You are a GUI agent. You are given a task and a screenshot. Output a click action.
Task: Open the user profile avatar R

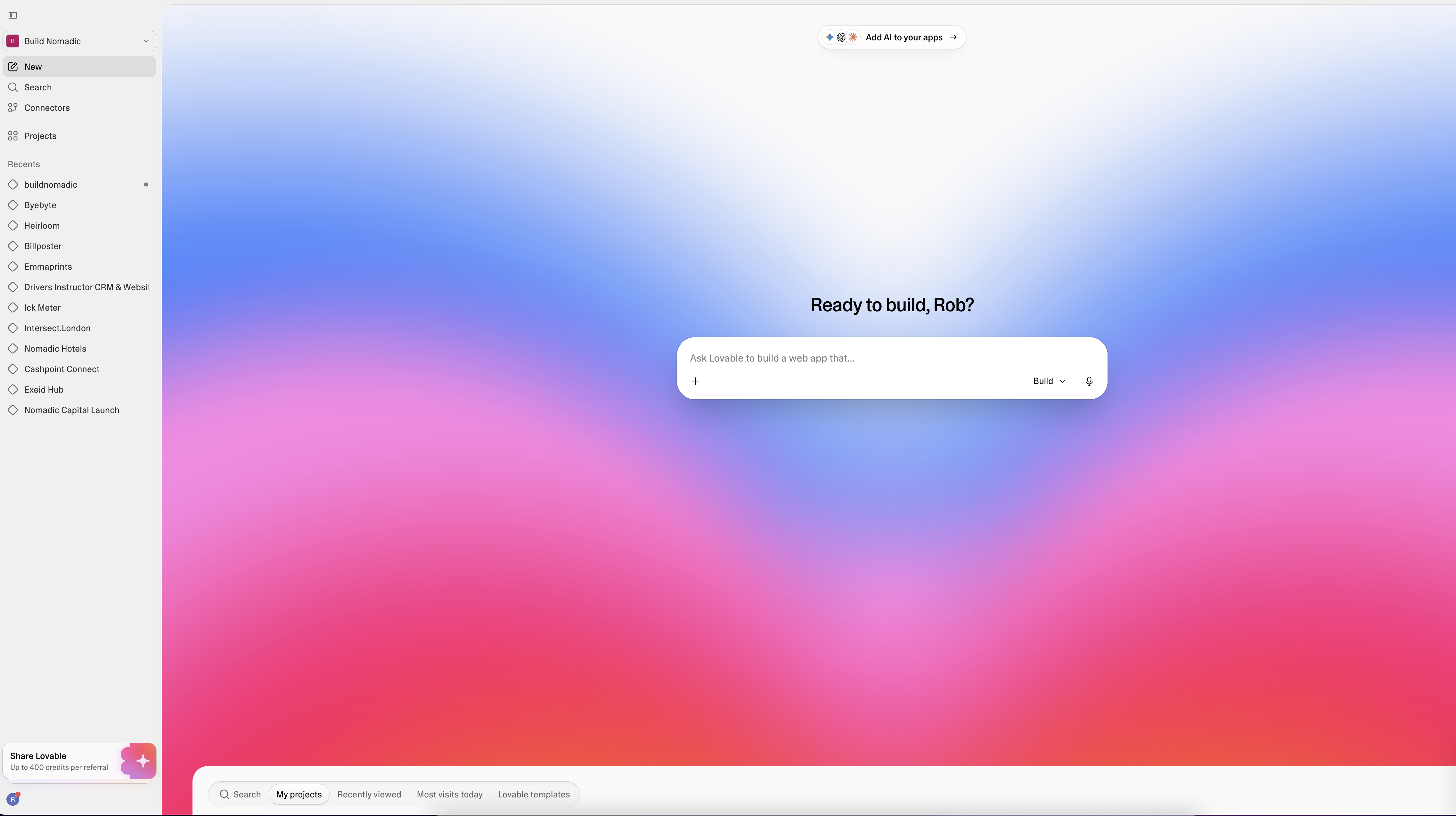tap(12, 799)
